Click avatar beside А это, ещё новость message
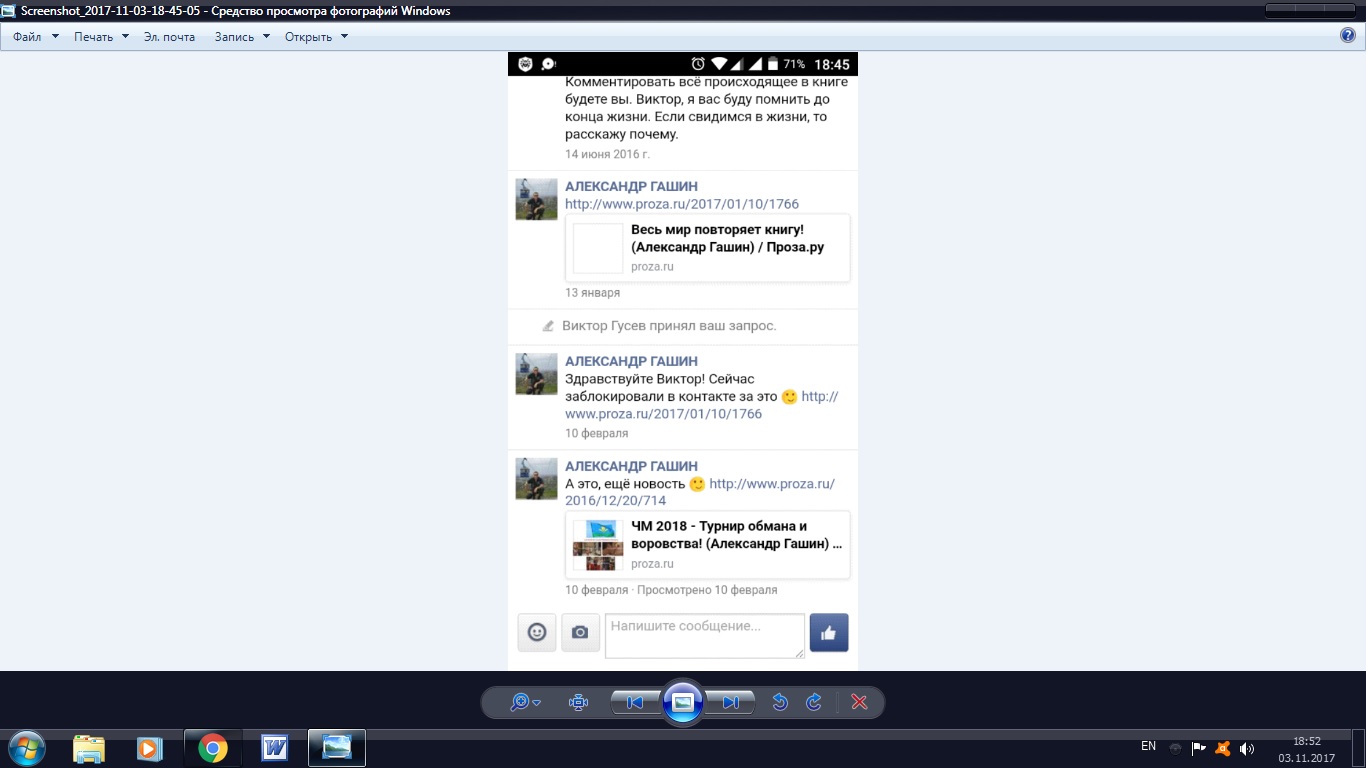The height and width of the screenshot is (768, 1366). (536, 479)
